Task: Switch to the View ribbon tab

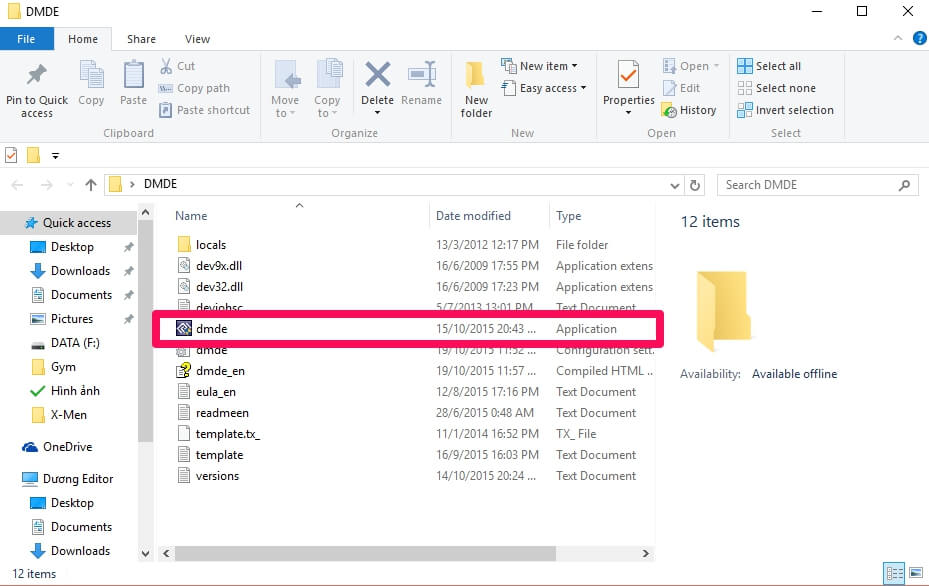Action: pos(197,39)
